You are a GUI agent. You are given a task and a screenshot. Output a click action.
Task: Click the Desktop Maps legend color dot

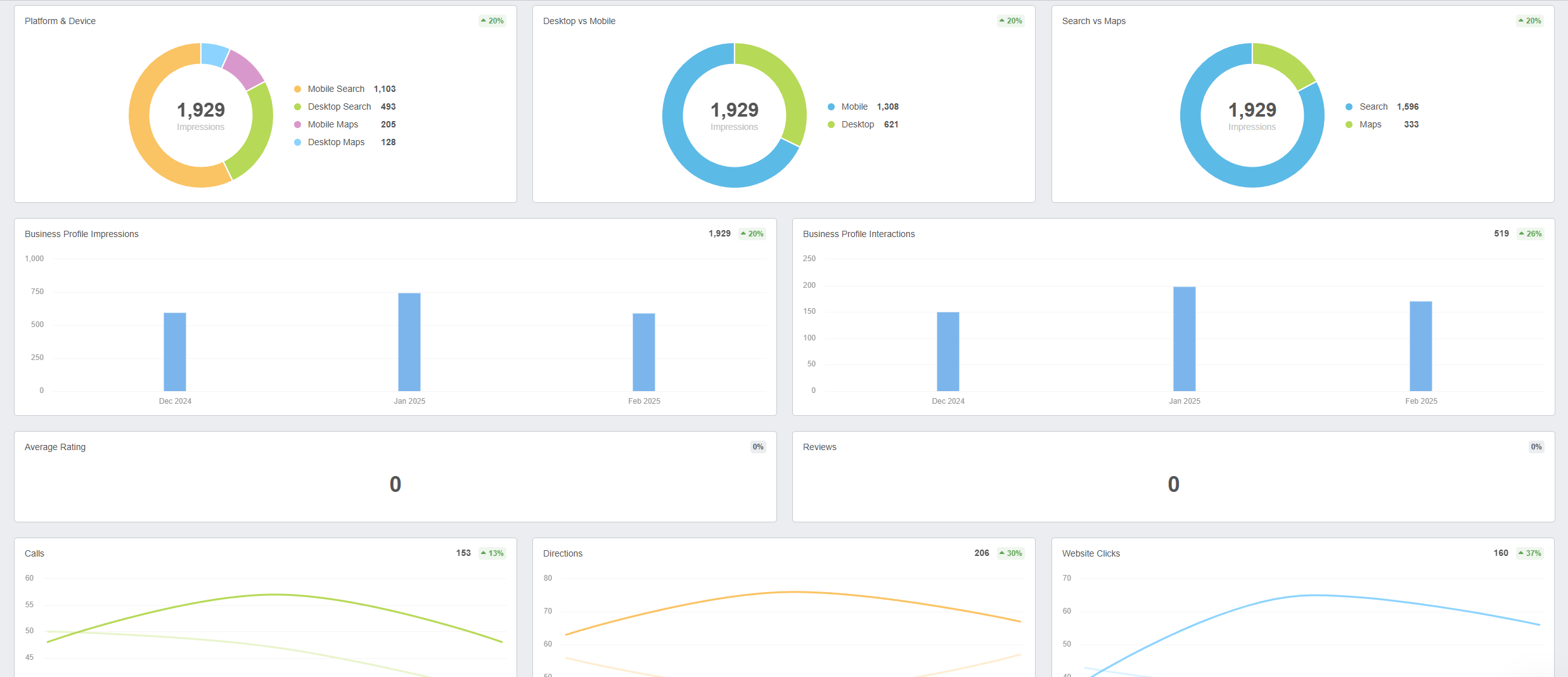pyautogui.click(x=297, y=143)
